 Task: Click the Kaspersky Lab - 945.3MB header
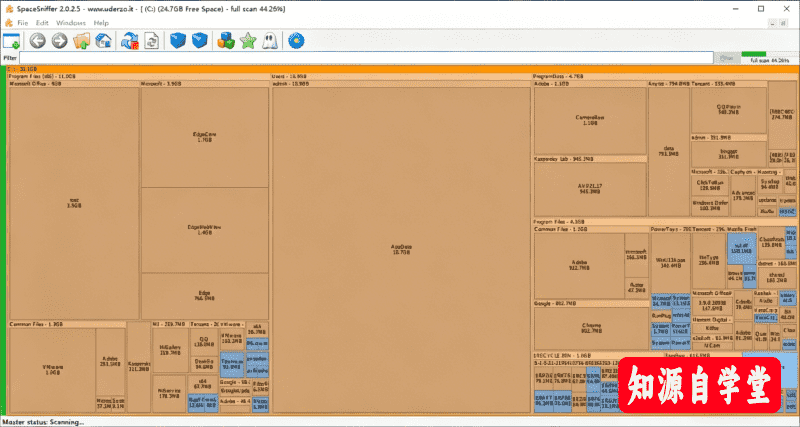pos(590,159)
